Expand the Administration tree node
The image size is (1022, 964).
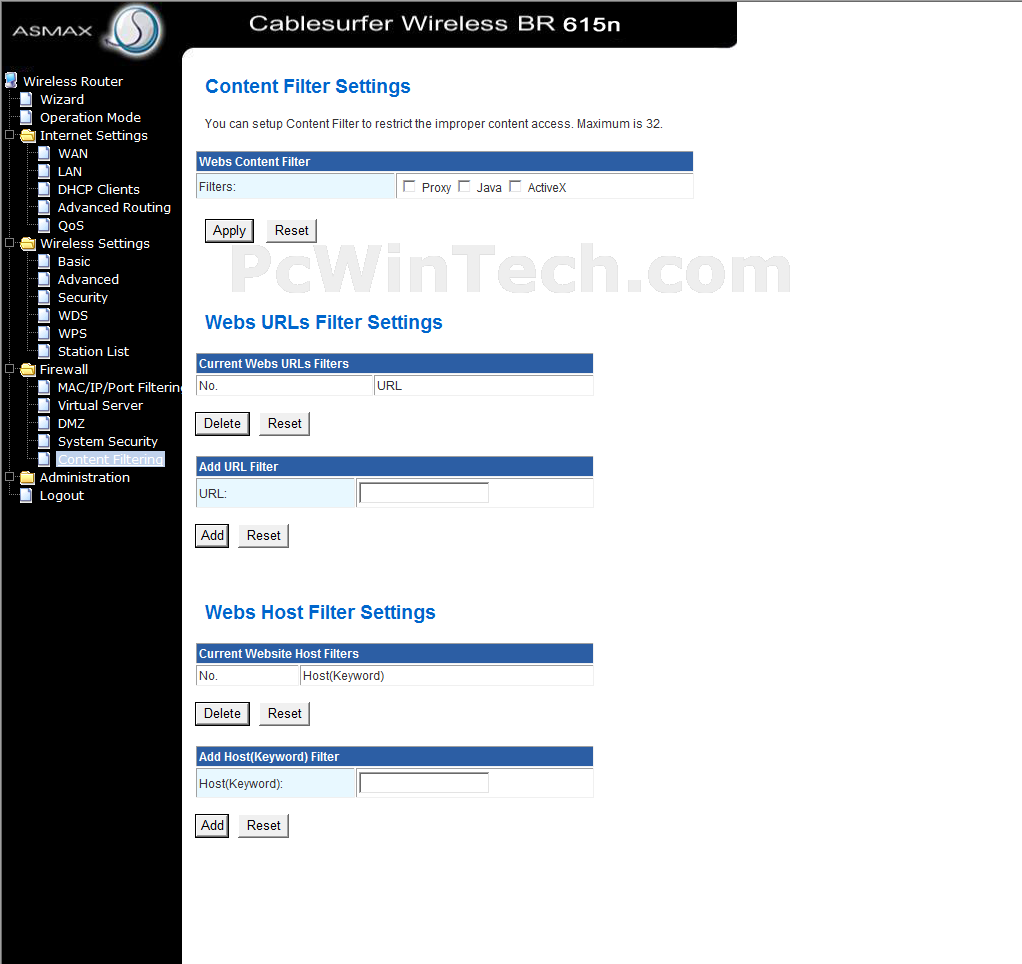[9, 476]
